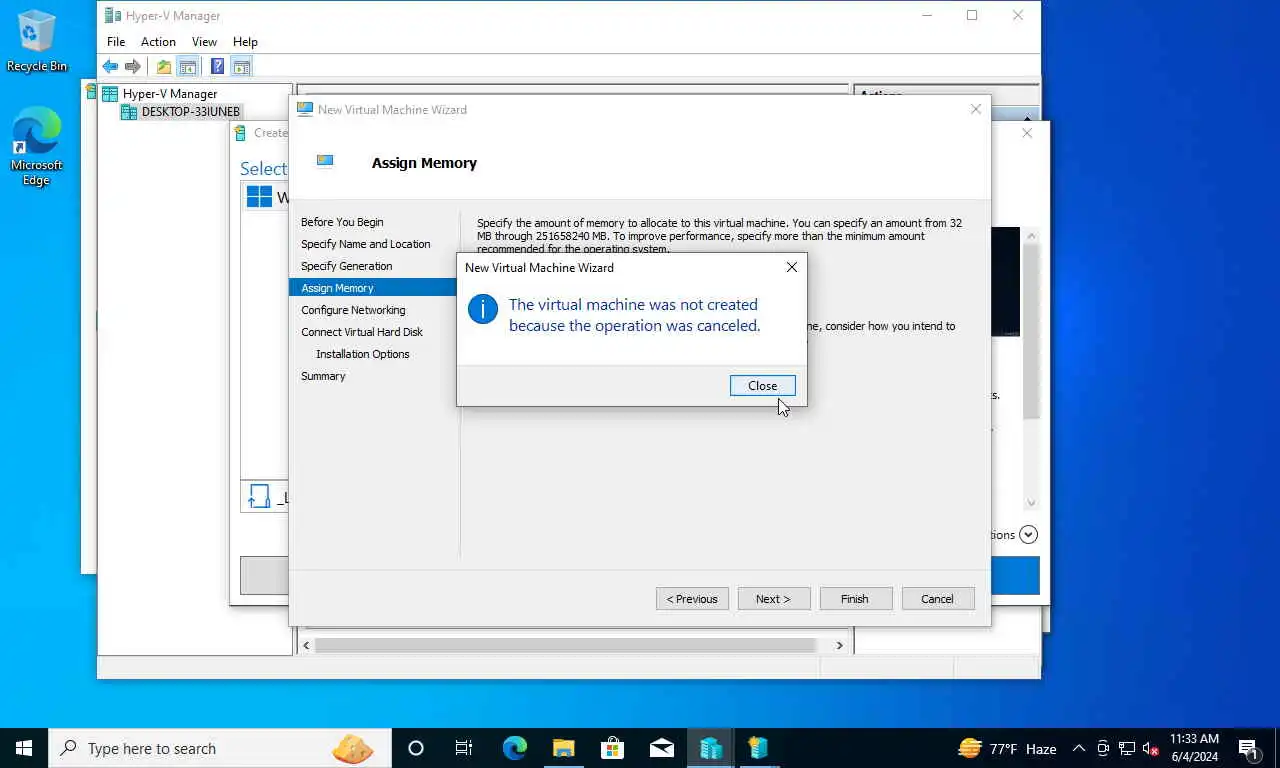Click the Finish button in wizard
Image resolution: width=1280 pixels, height=768 pixels.
tap(855, 599)
